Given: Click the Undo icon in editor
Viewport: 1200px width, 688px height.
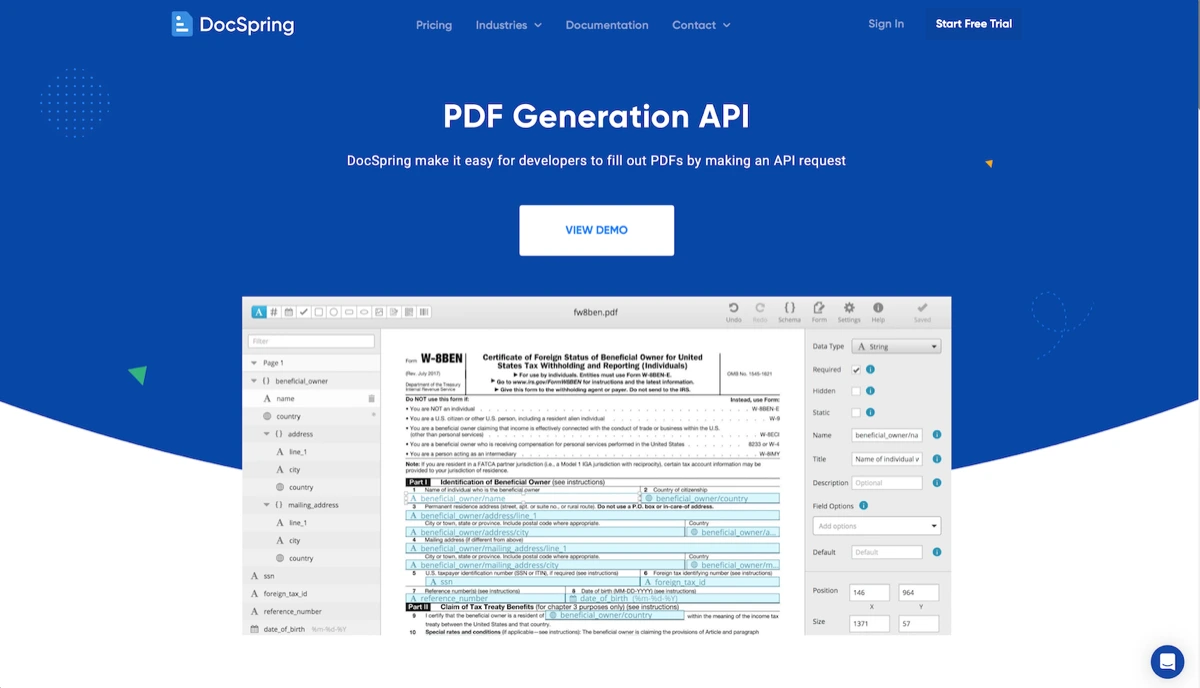Looking at the screenshot, I should (x=733, y=311).
